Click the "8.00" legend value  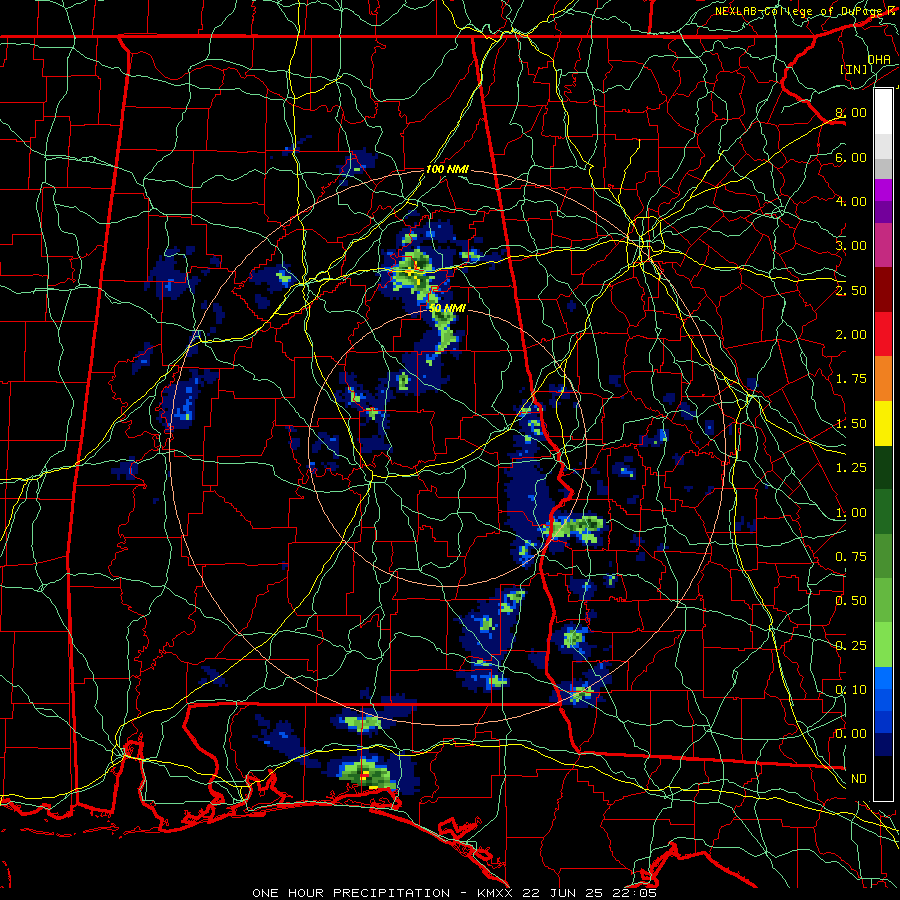pos(851,112)
